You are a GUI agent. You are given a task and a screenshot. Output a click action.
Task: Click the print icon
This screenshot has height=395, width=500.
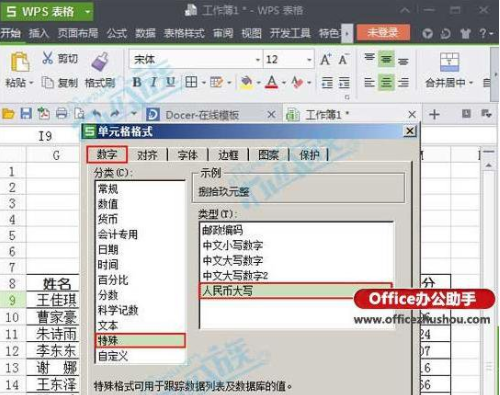point(61,114)
